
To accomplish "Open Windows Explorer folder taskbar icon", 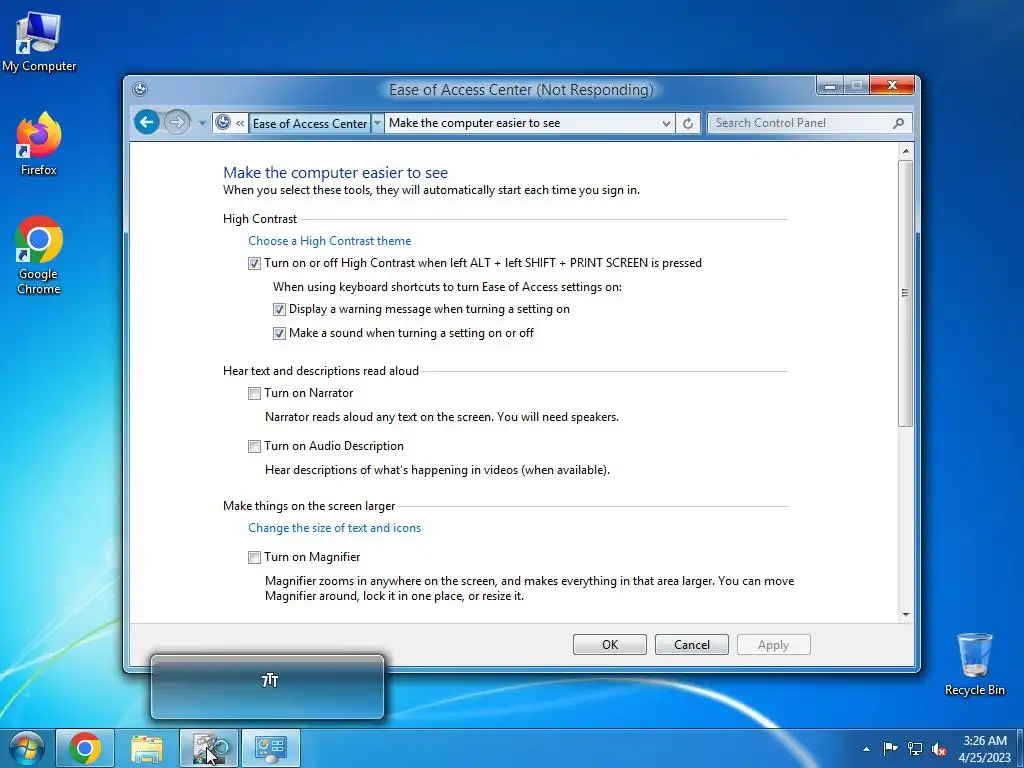I will [147, 748].
